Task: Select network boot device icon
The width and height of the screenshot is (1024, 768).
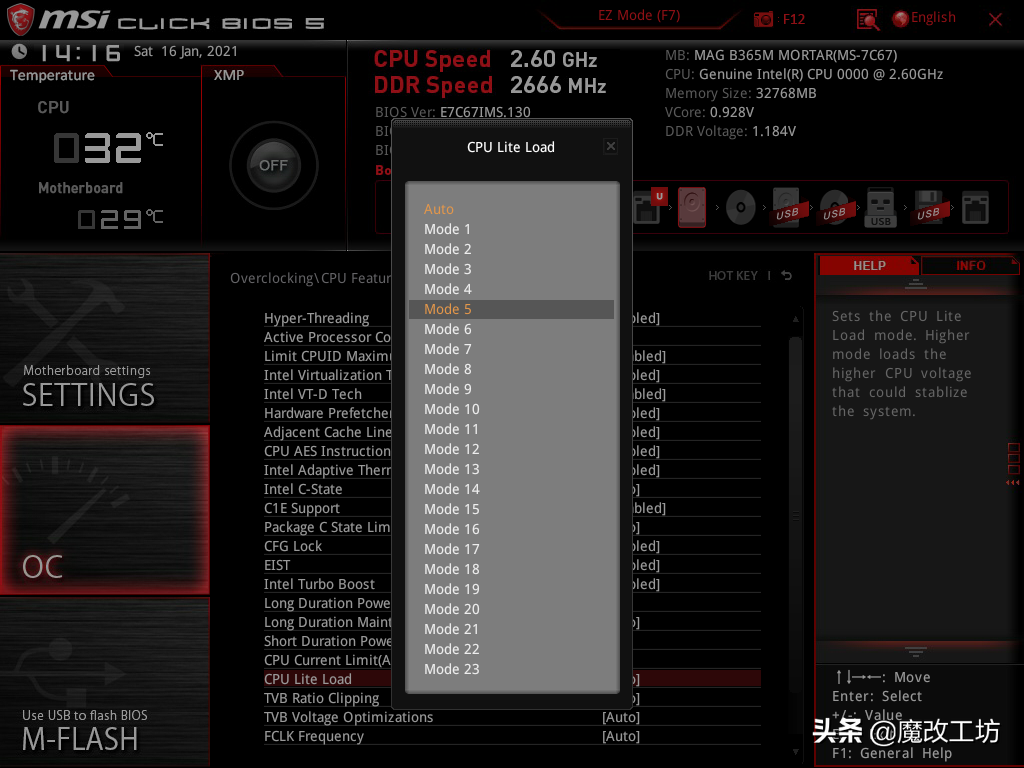Action: click(x=975, y=208)
